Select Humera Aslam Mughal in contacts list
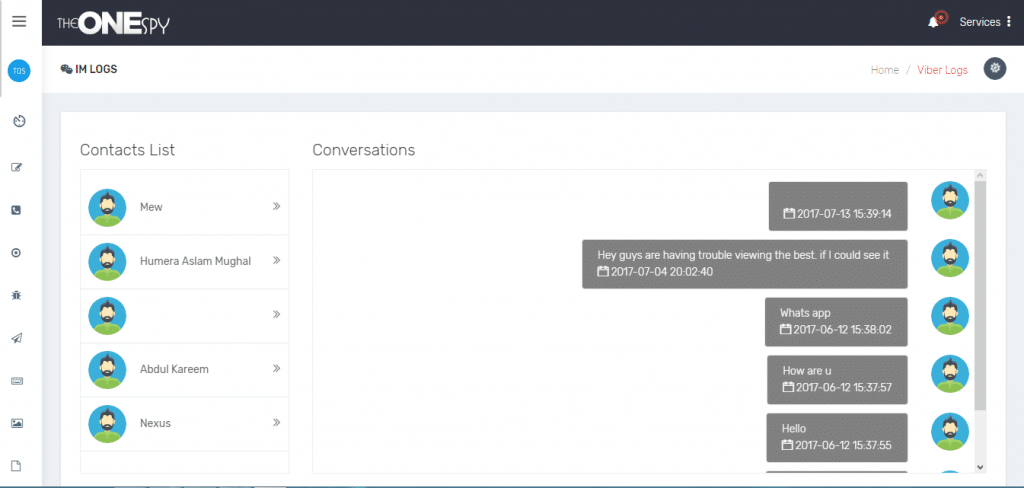Screen dimensions: 1024x488 click(195, 261)
